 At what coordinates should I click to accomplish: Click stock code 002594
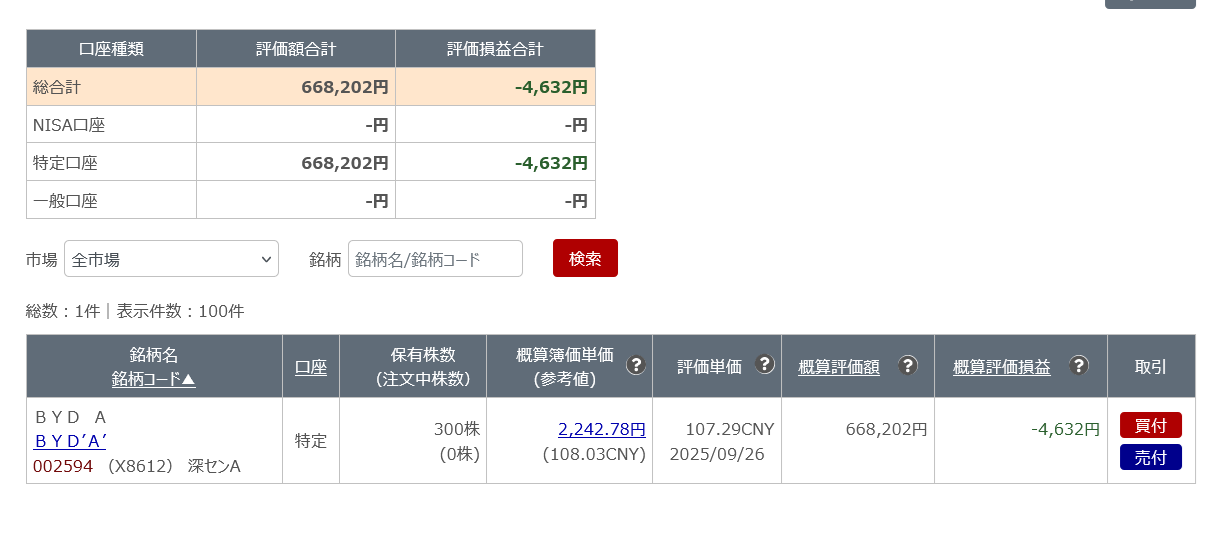(62, 466)
